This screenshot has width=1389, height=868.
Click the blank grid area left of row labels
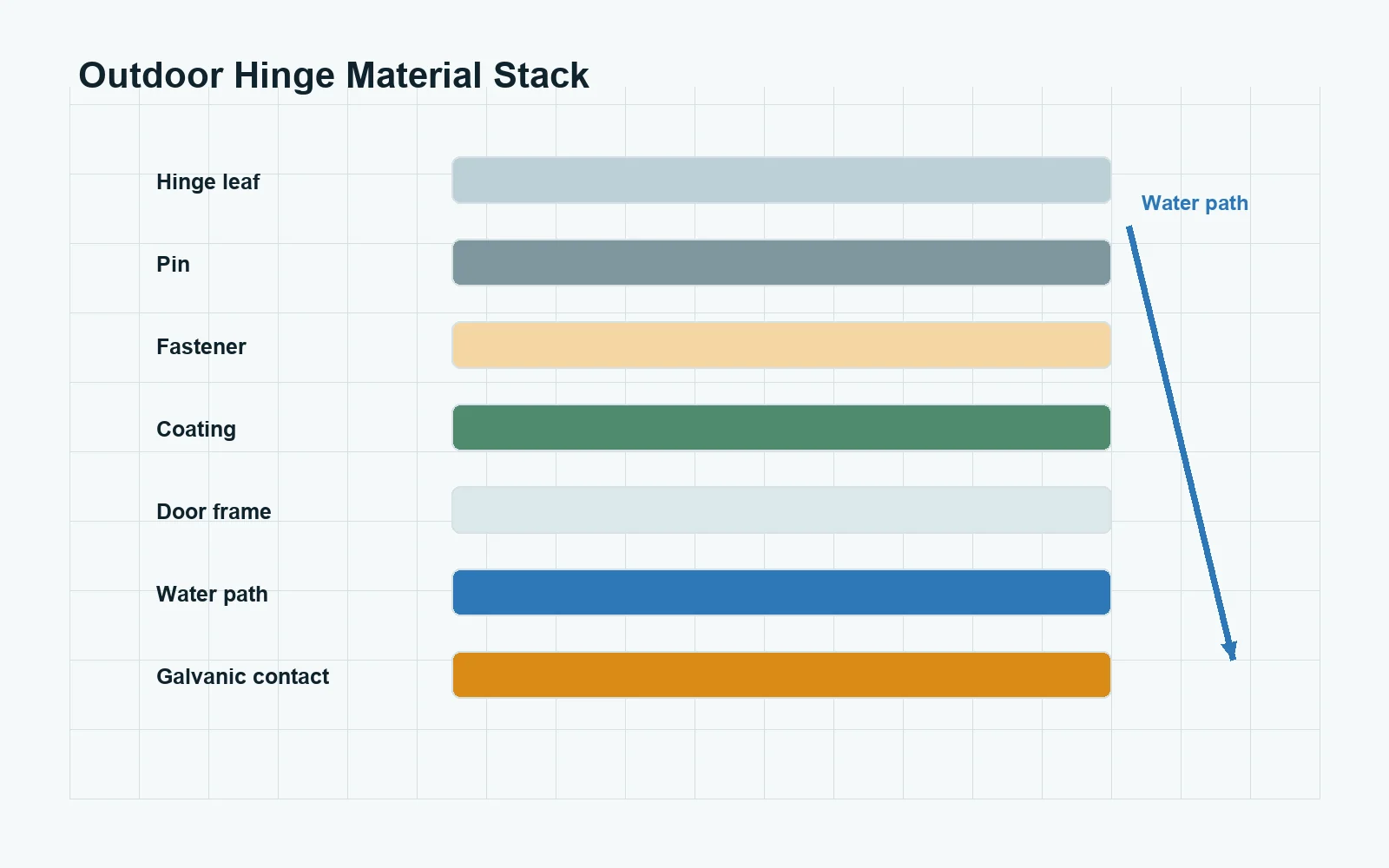(x=104, y=434)
